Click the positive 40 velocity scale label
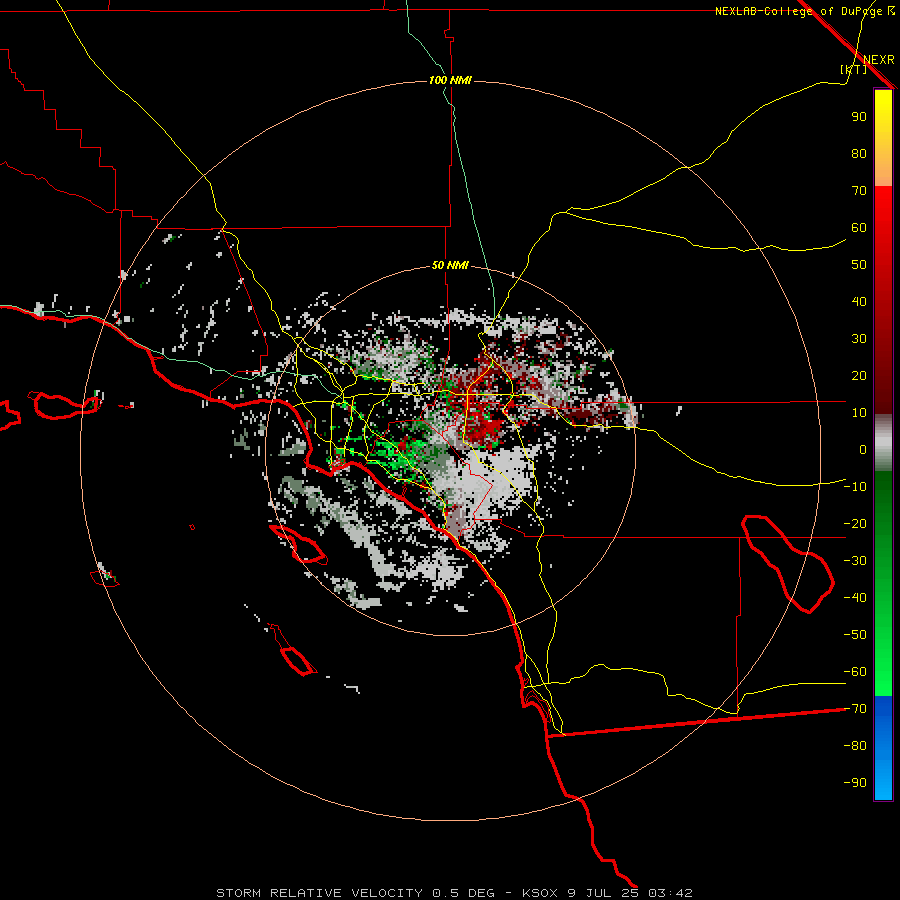Screen dimensions: 900x900 coord(859,301)
